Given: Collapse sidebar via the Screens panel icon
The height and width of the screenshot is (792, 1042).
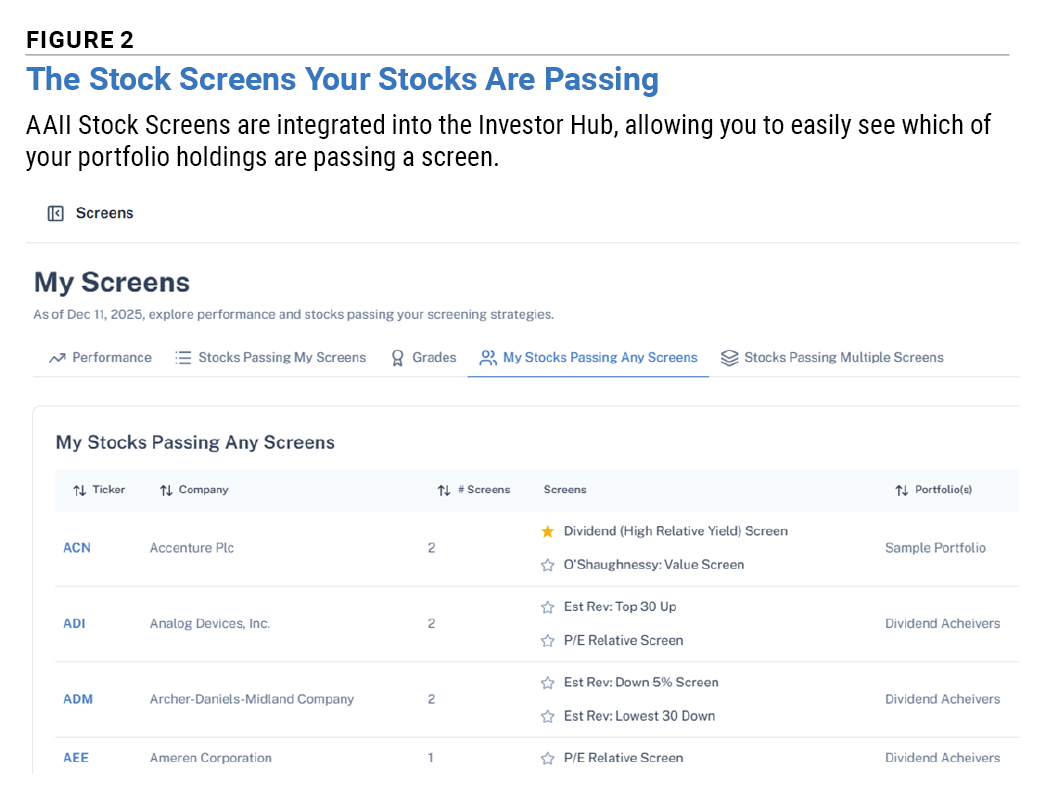Looking at the screenshot, I should click(x=56, y=213).
